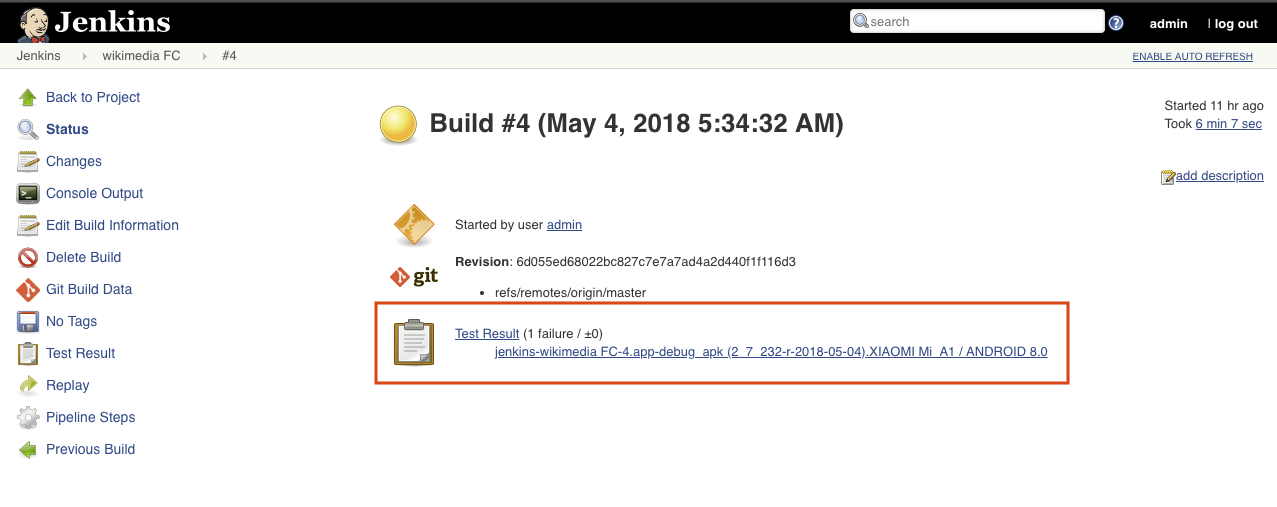Viewport: 1277px width, 507px height.
Task: Open the Changes page
Action: [x=74, y=161]
